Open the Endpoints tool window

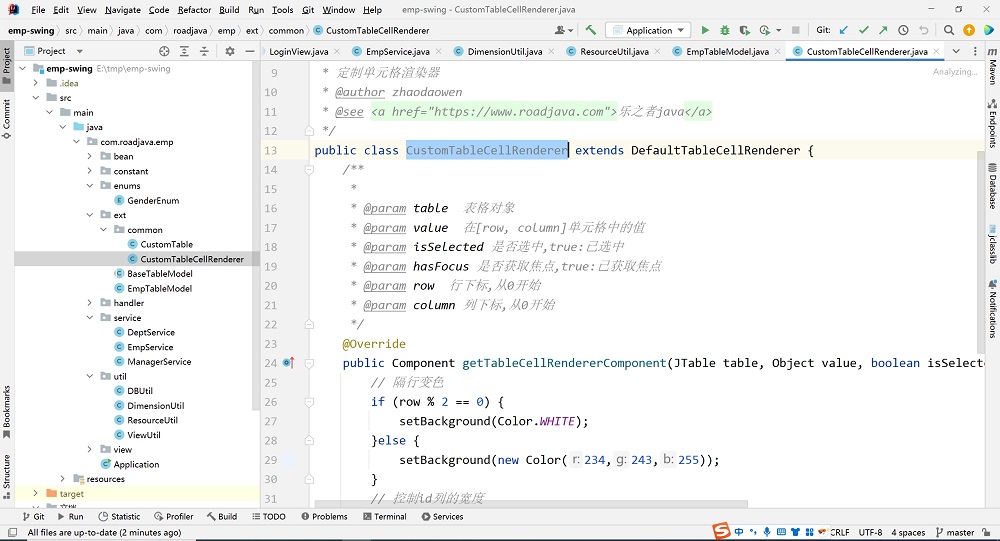(x=992, y=123)
